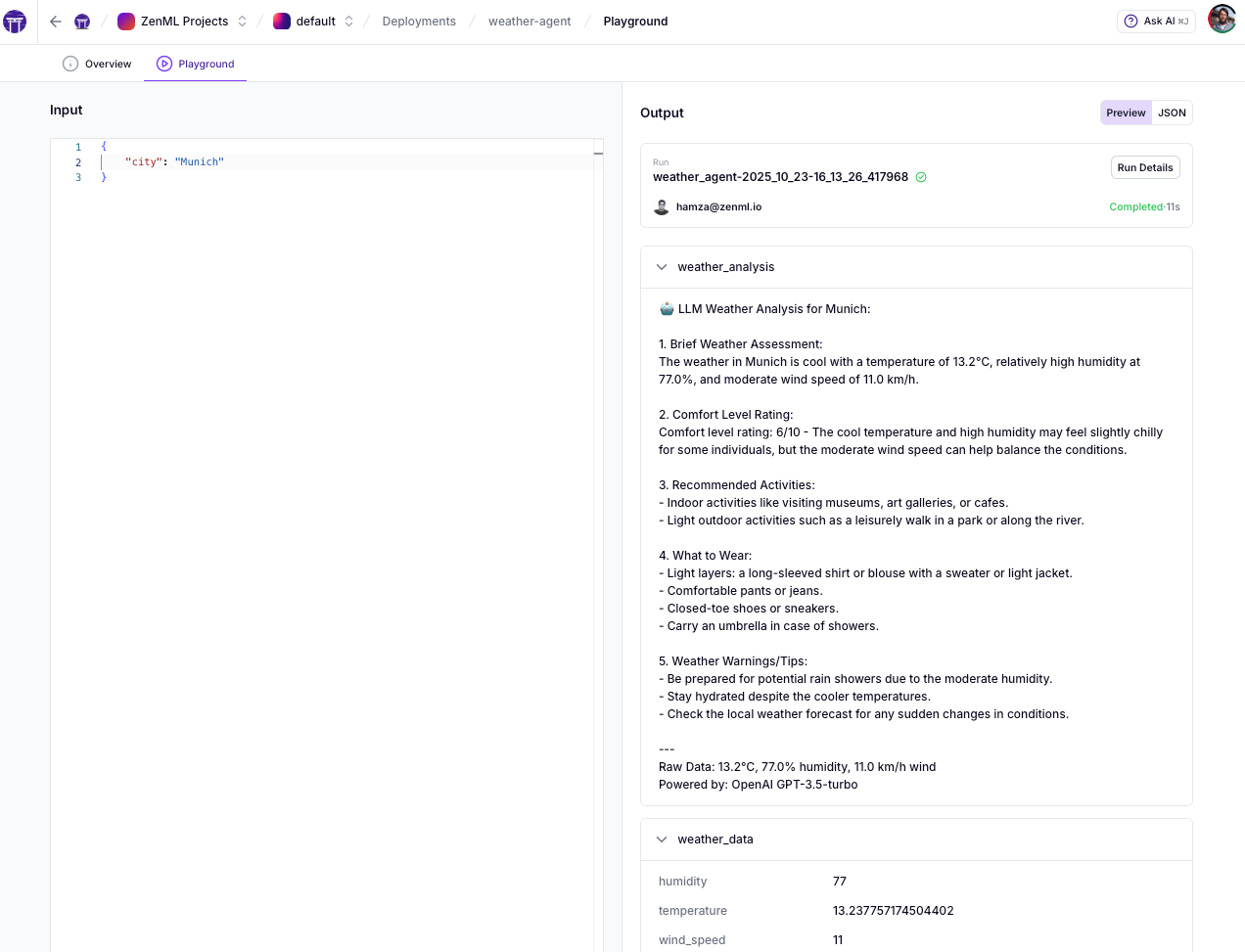Open run weather_agent-2025_10_23-16_13_26_417968

[x=780, y=177]
